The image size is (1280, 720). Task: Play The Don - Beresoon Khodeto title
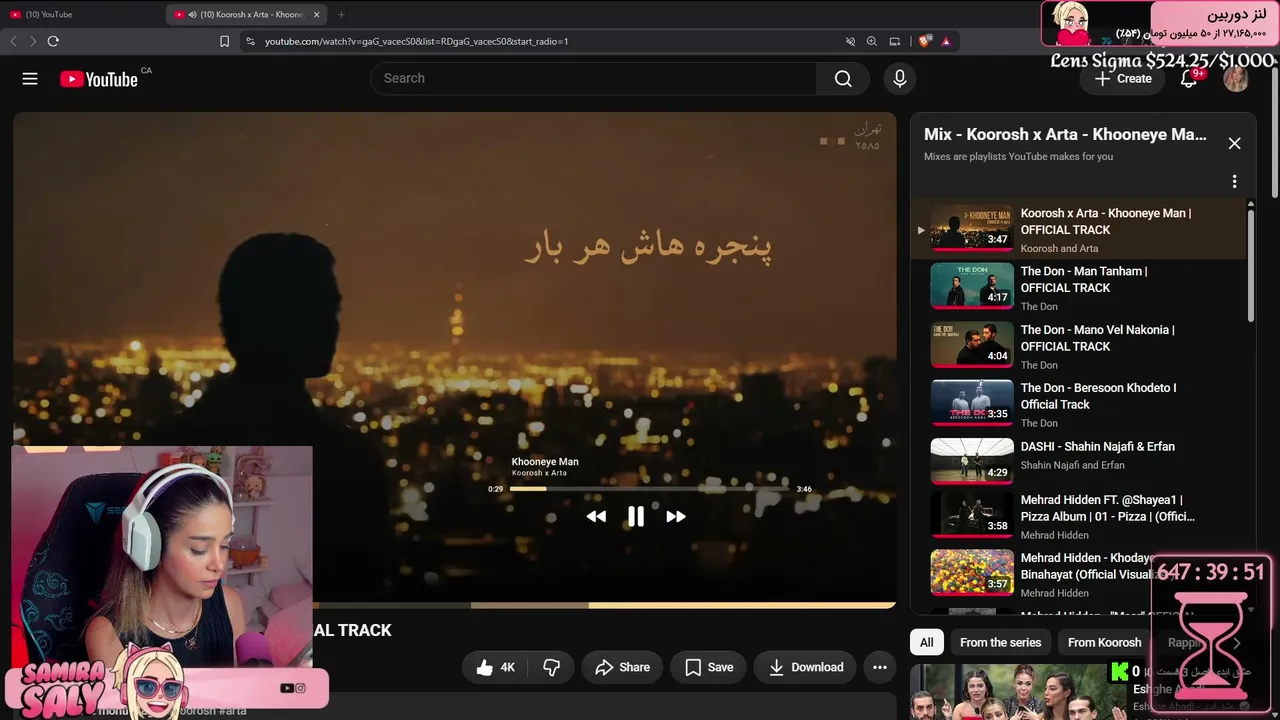pos(1098,396)
